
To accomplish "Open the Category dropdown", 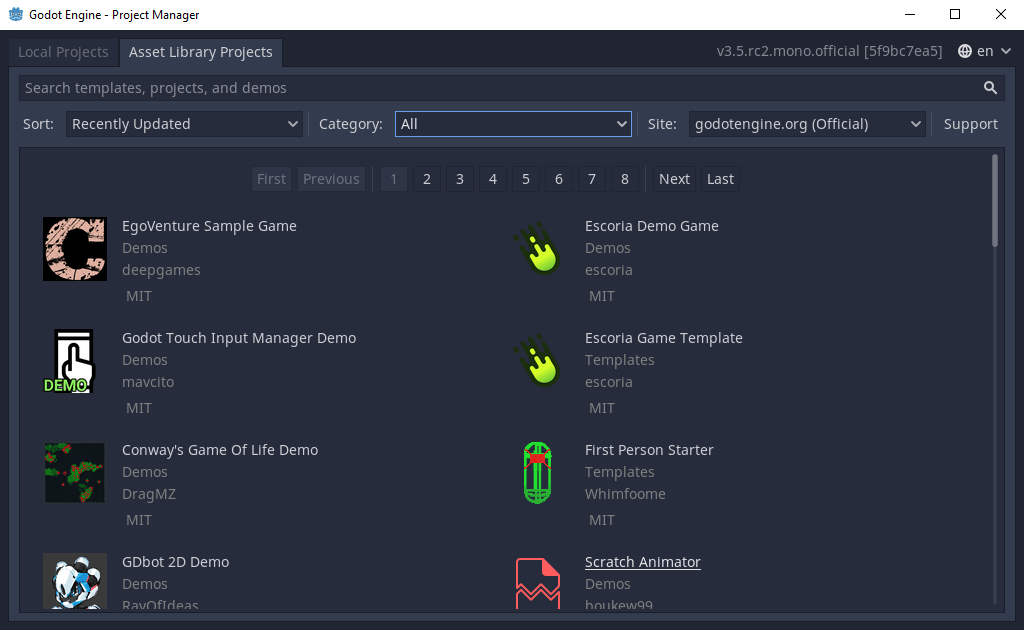I will 512,124.
